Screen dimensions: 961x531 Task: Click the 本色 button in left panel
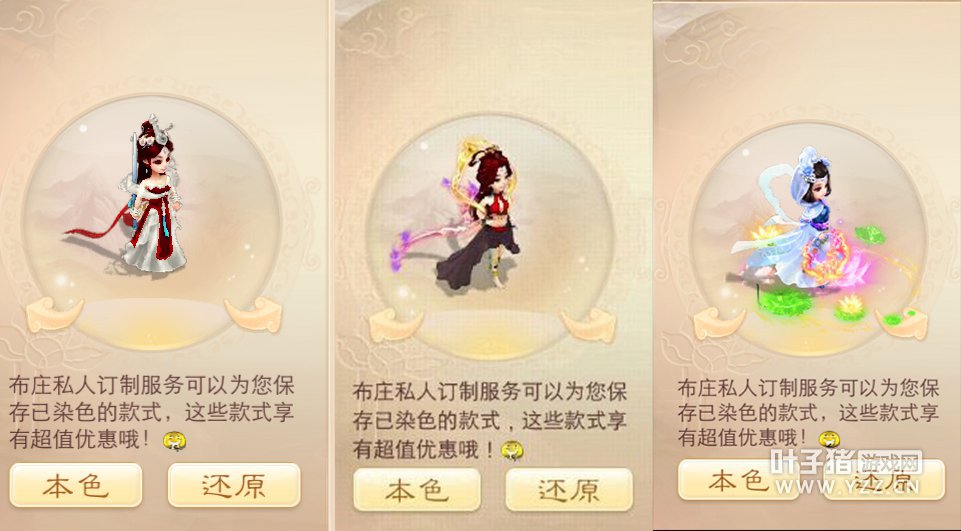[76, 485]
